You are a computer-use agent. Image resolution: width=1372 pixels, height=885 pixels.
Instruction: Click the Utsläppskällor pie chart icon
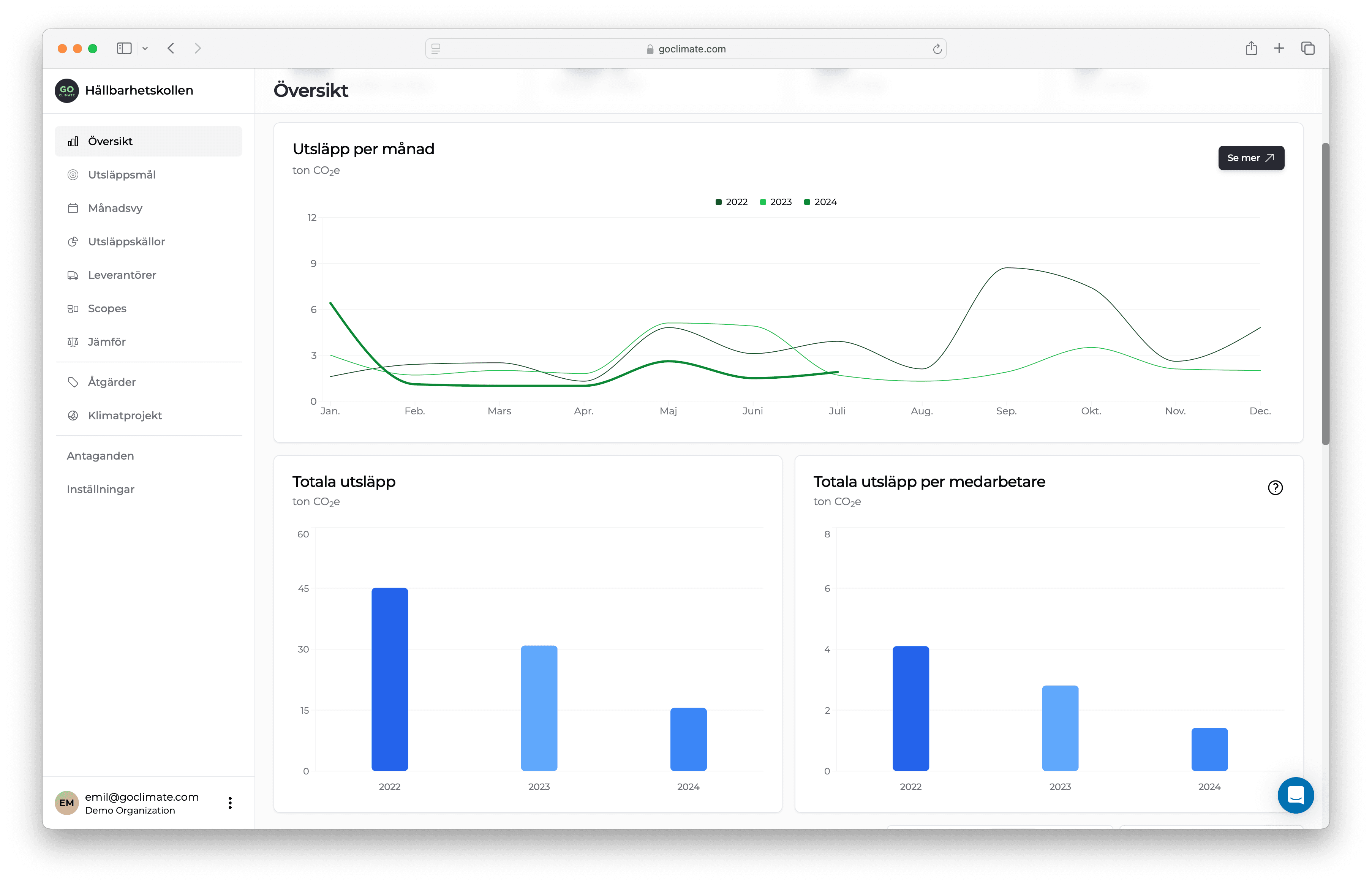tap(73, 242)
